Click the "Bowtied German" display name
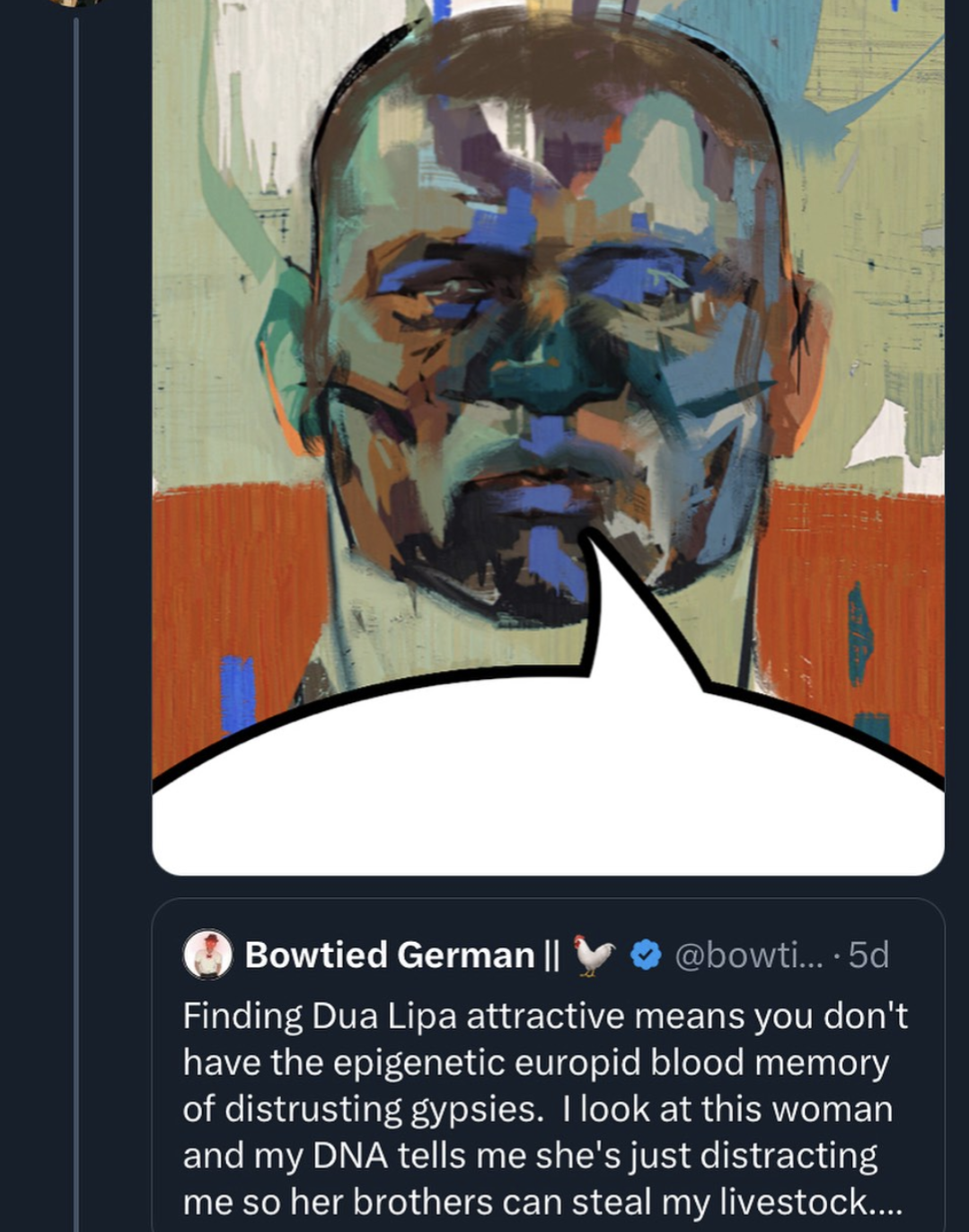Viewport: 969px width, 1232px height. pyautogui.click(x=389, y=955)
